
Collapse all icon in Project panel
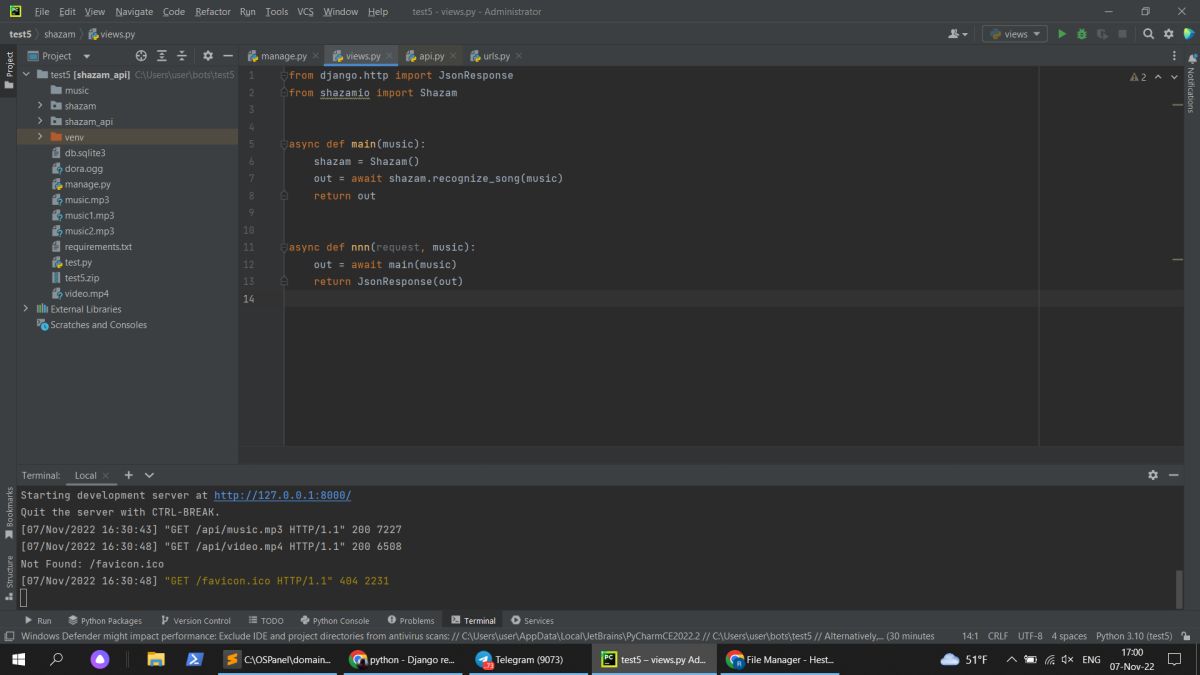tap(182, 56)
